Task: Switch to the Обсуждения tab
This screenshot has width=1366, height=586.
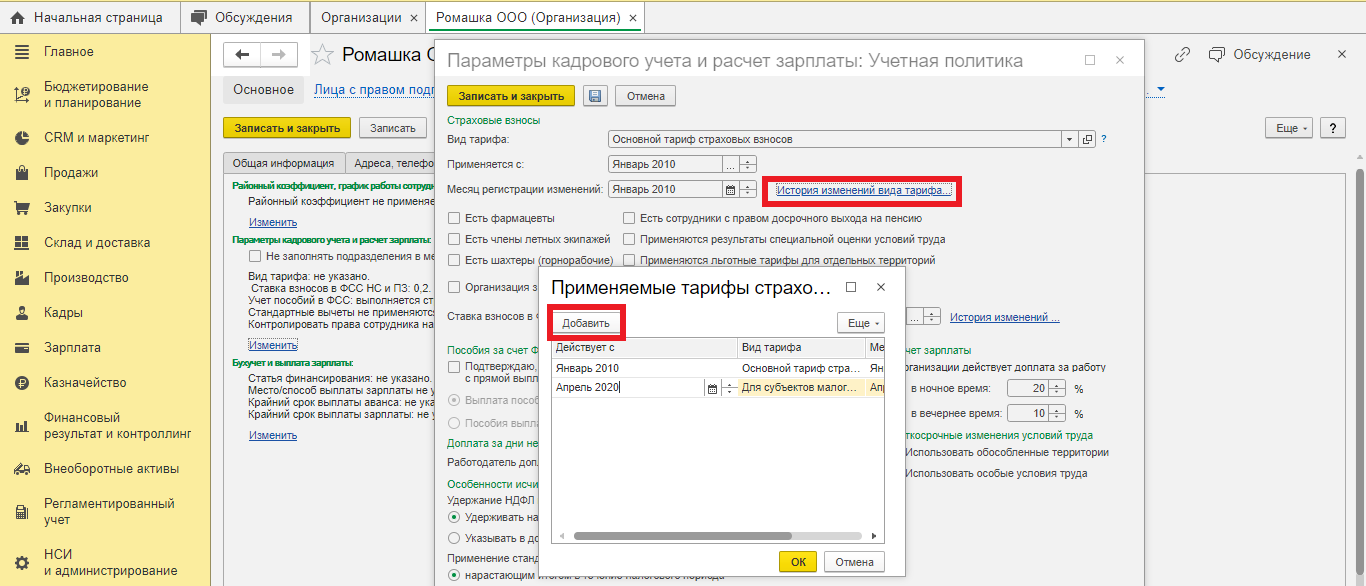Action: click(245, 18)
